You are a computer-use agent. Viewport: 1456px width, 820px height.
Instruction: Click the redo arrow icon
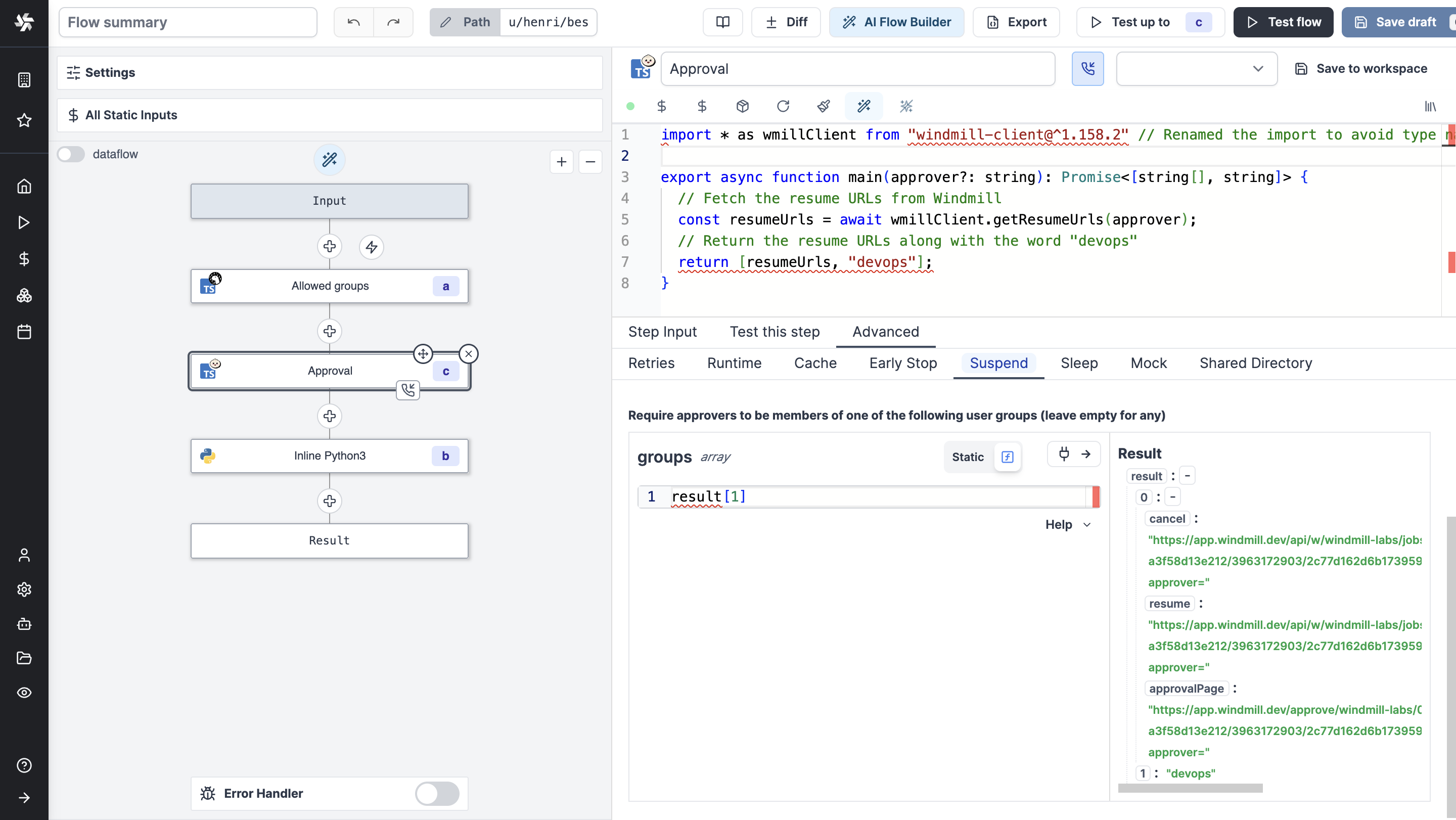(393, 22)
